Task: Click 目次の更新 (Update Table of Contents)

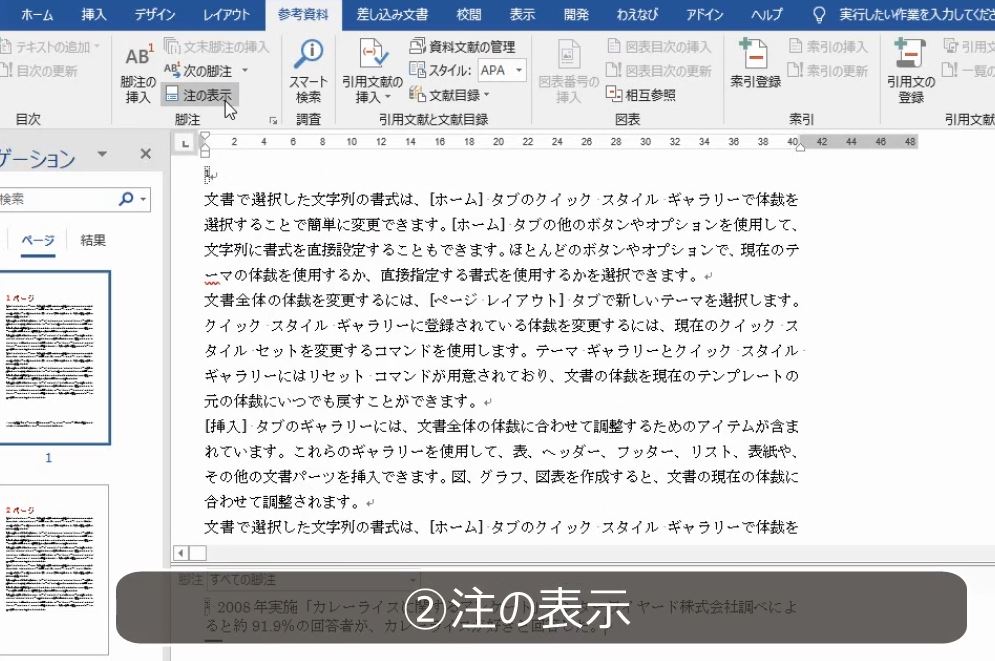Action: 39,70
